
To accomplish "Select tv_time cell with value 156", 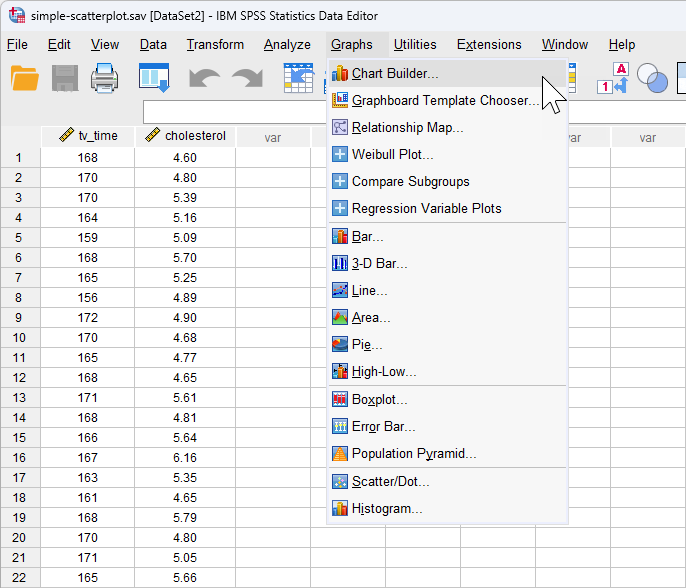I will pos(88,298).
